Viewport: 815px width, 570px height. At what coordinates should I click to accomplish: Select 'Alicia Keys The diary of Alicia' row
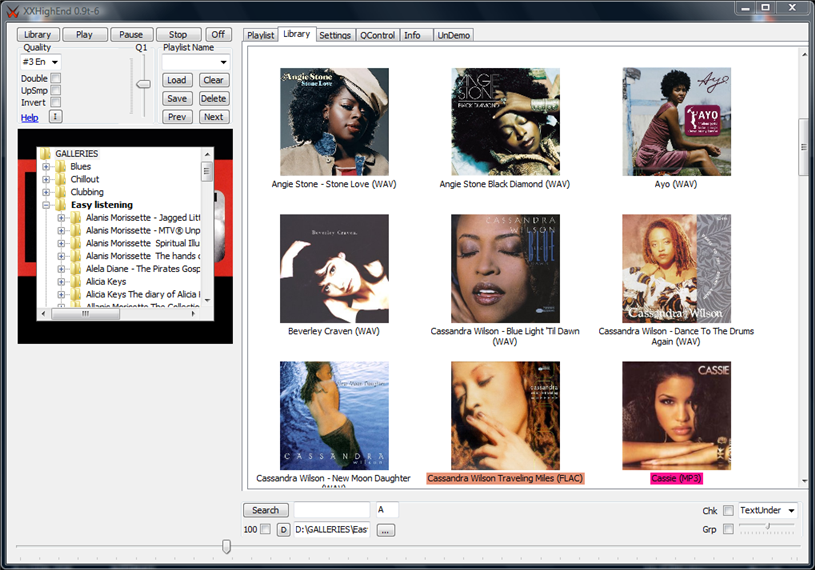(x=143, y=295)
